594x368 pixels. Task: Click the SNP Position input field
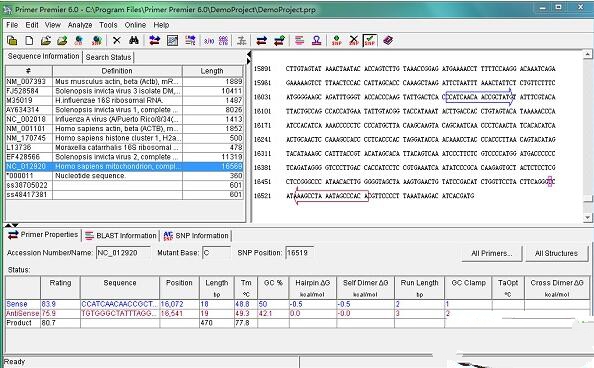(x=300, y=253)
